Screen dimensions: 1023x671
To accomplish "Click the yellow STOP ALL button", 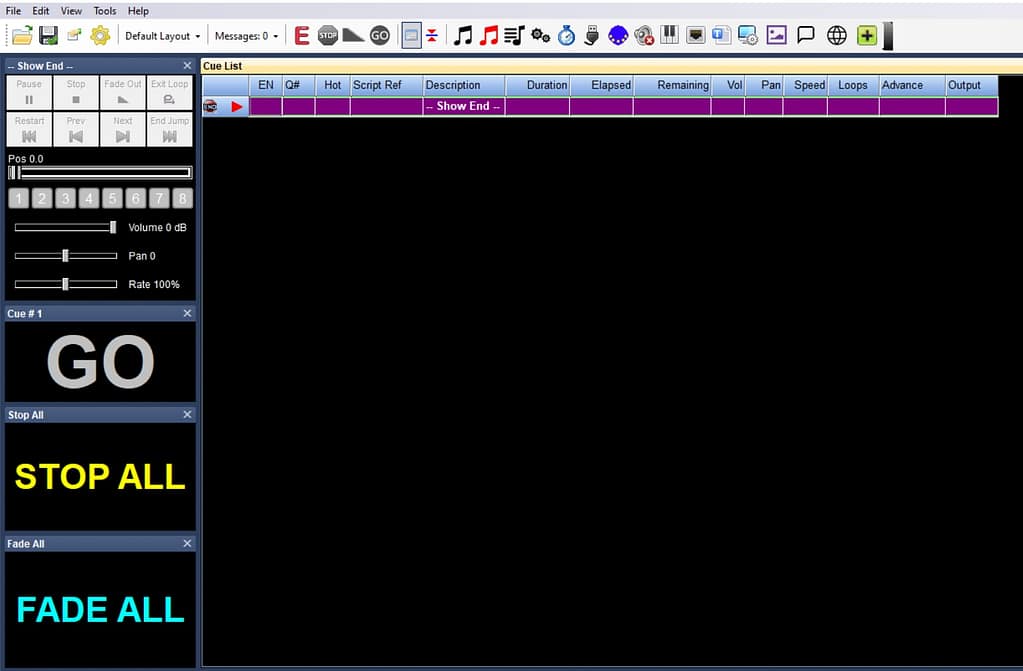I will [99, 477].
